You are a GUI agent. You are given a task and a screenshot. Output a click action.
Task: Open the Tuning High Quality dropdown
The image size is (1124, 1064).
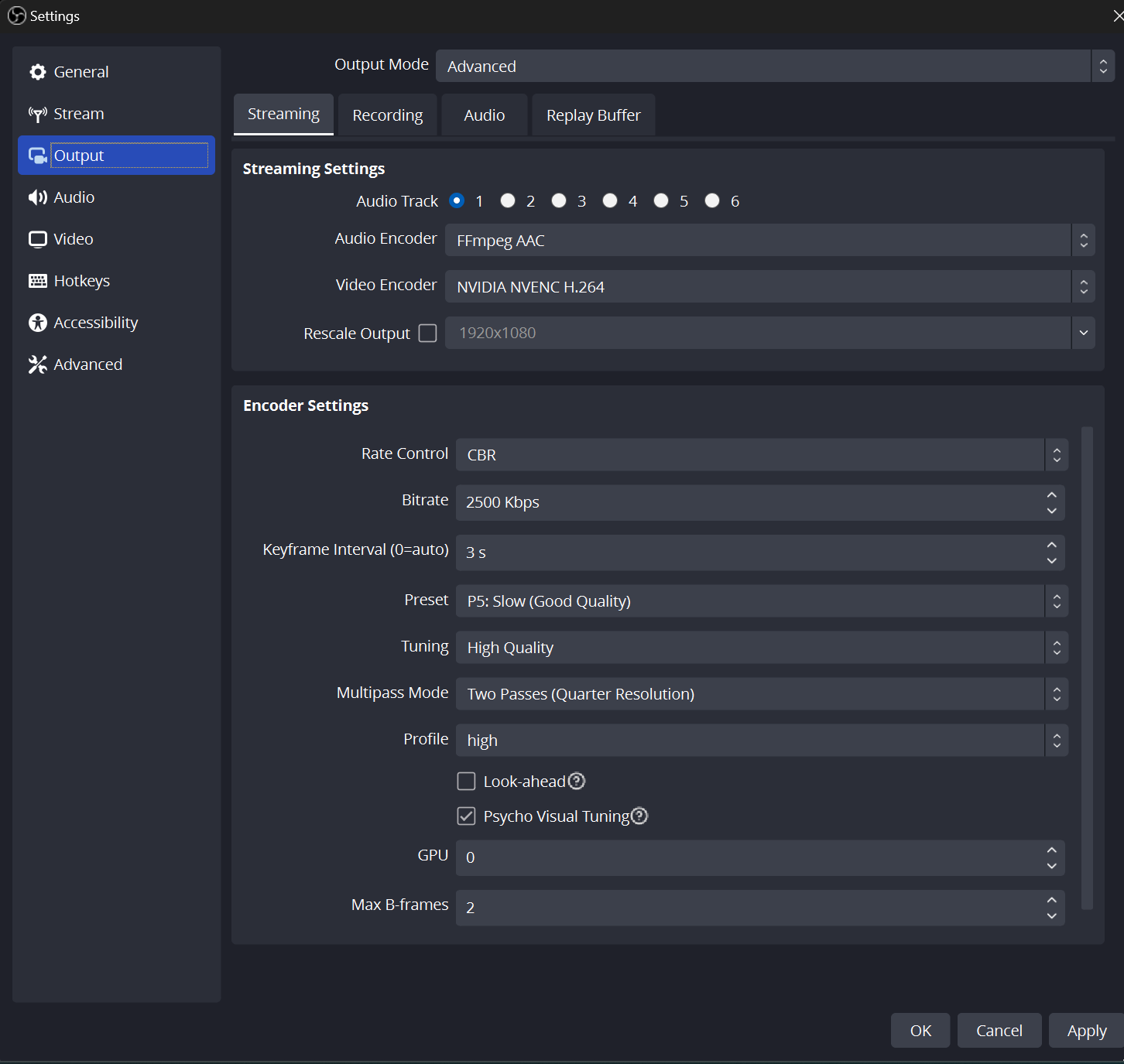coord(762,648)
